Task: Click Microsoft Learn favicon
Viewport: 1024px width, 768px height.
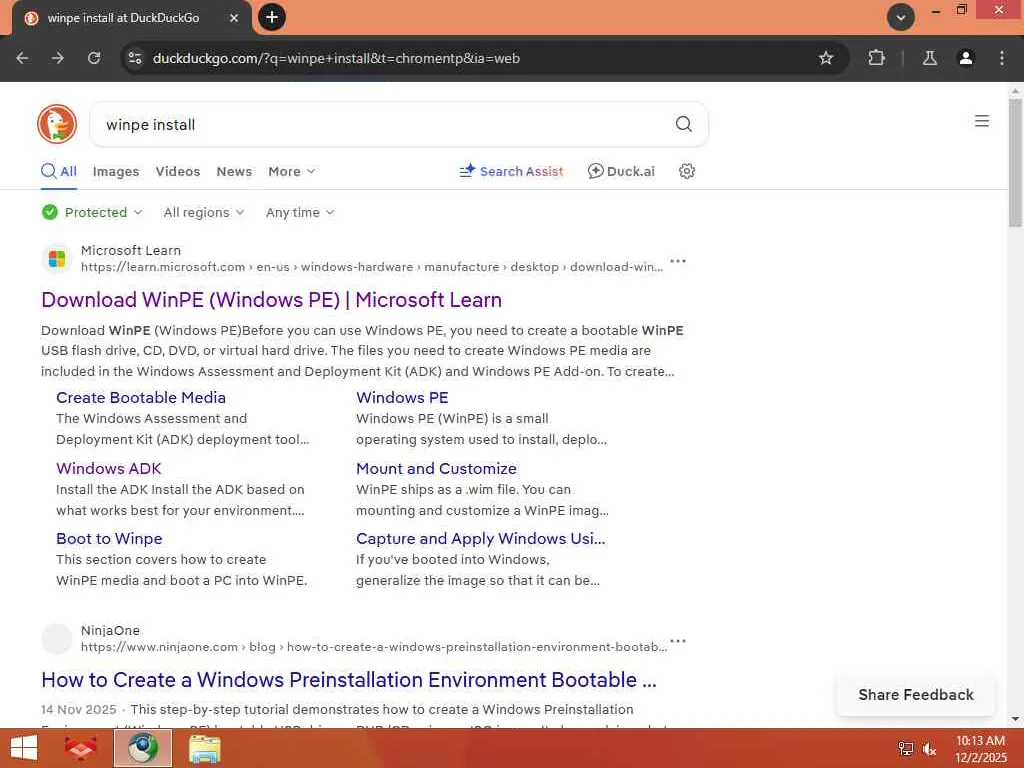Action: [57, 259]
